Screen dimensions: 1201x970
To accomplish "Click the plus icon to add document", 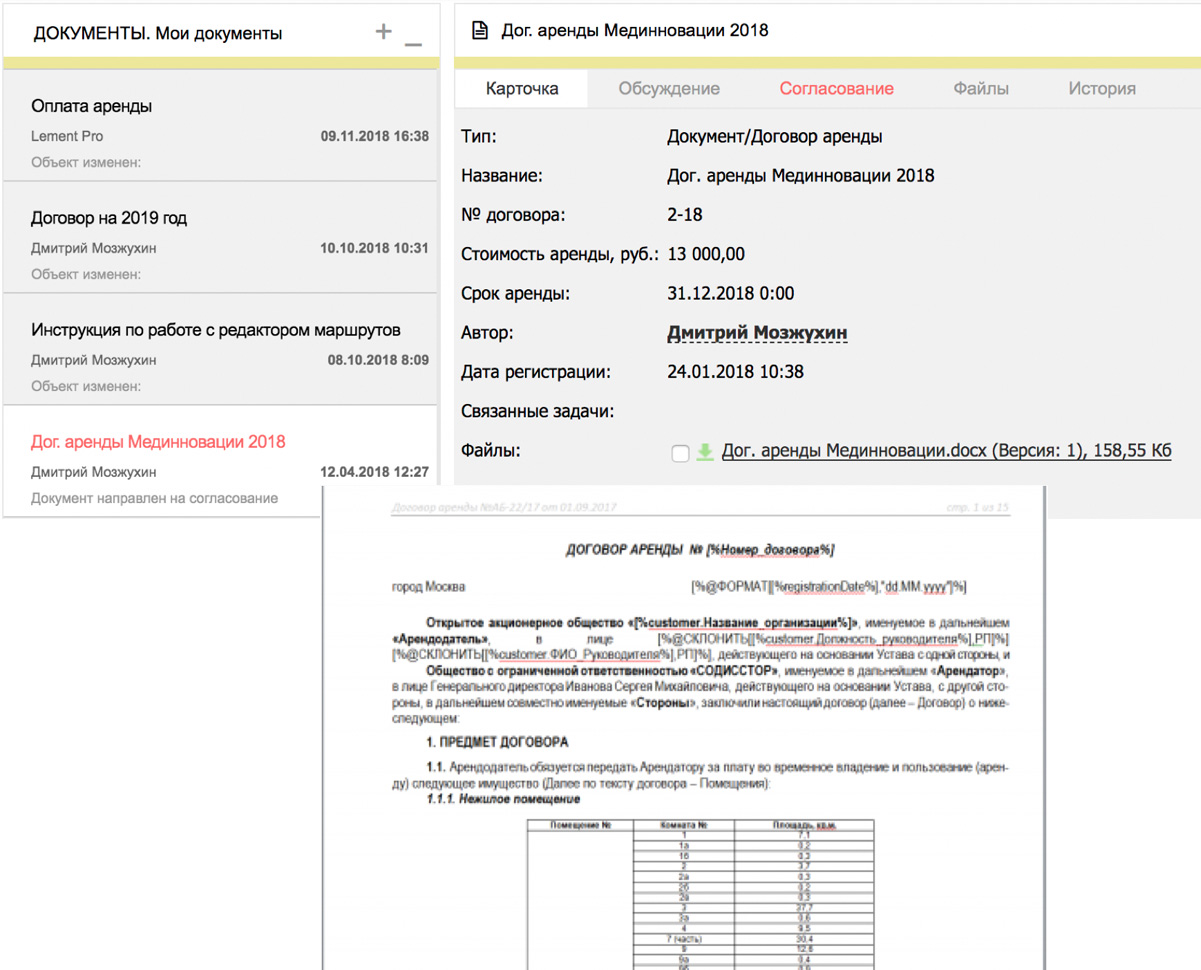I will (x=383, y=32).
